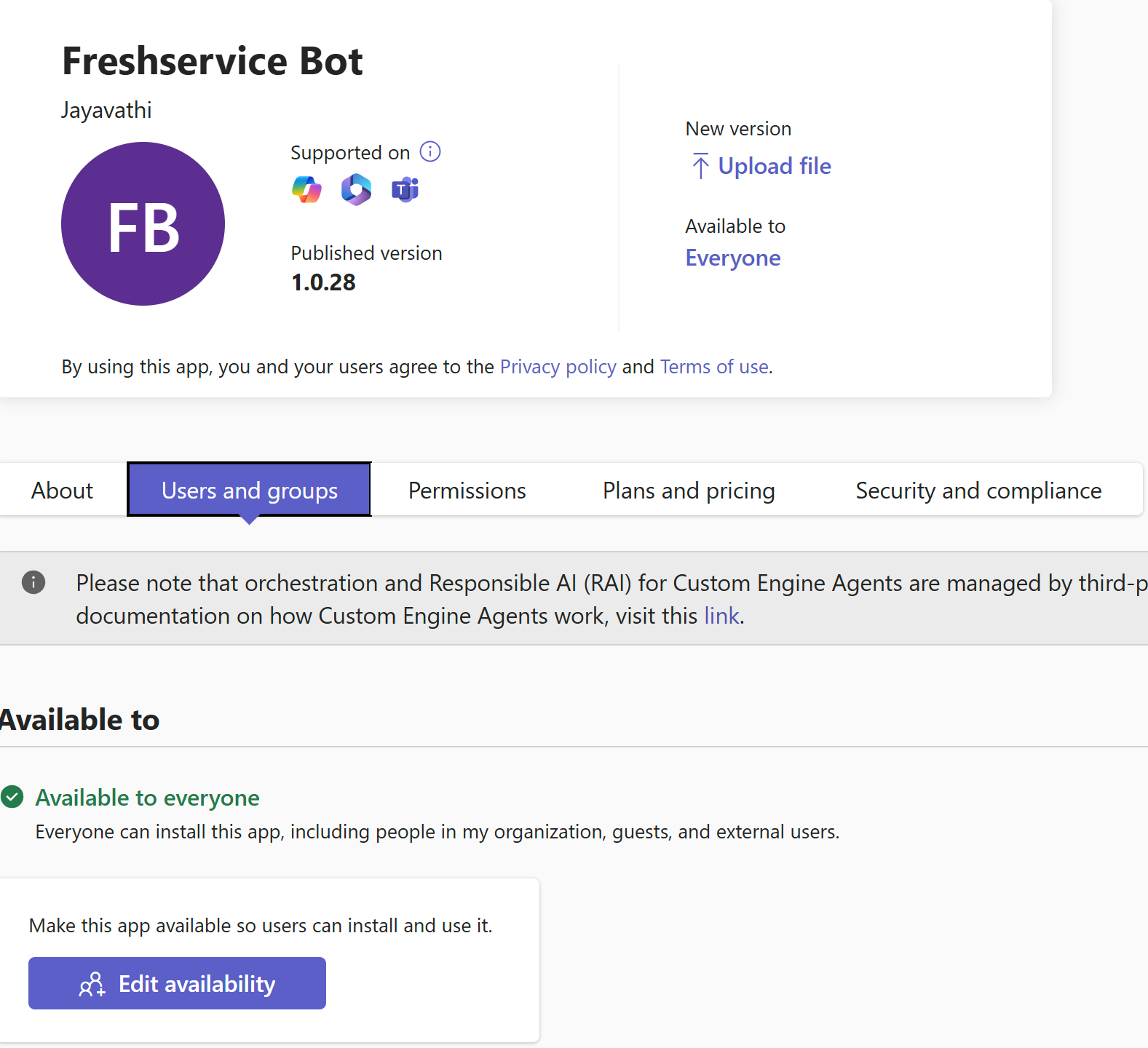Click the info icon beside Supported on
The height and width of the screenshot is (1048, 1148).
(x=430, y=151)
